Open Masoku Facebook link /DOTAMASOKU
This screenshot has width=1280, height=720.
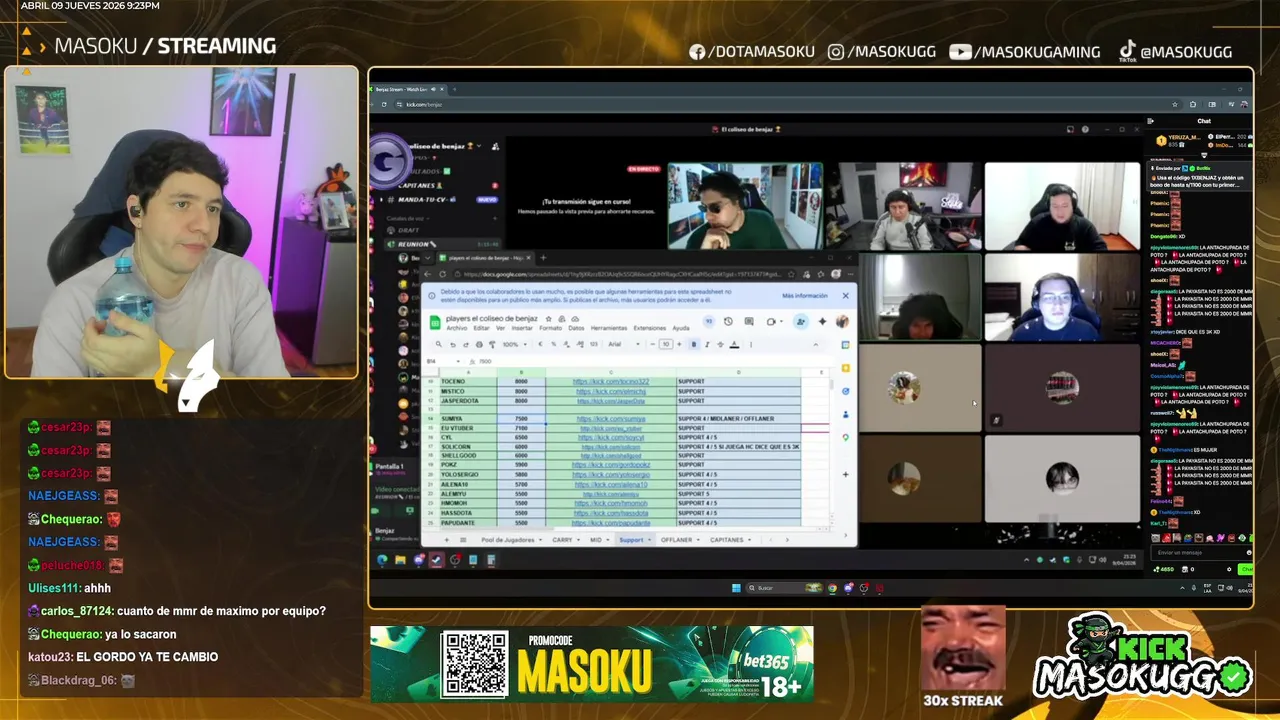pos(752,52)
